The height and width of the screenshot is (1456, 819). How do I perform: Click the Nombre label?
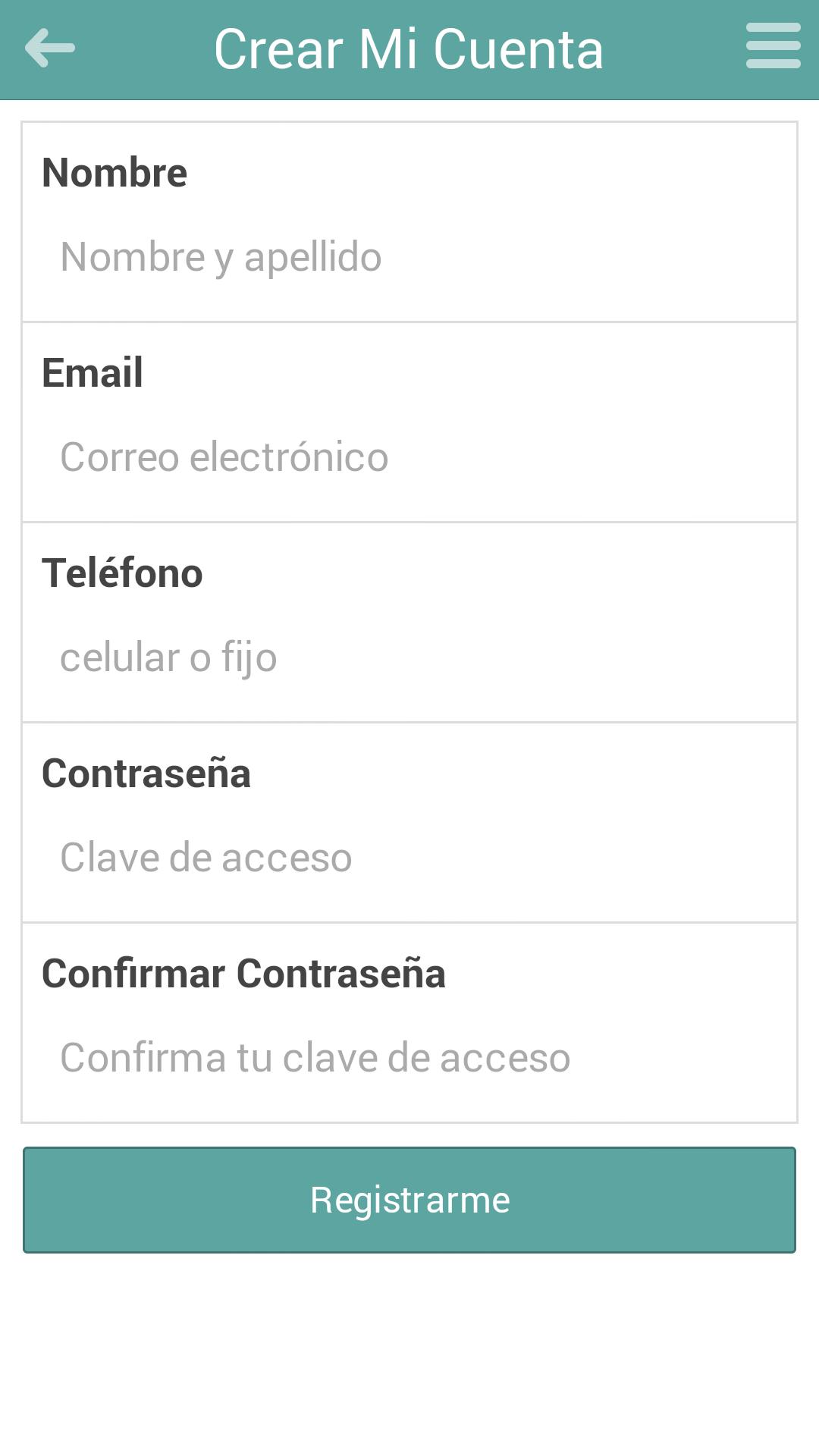(115, 173)
